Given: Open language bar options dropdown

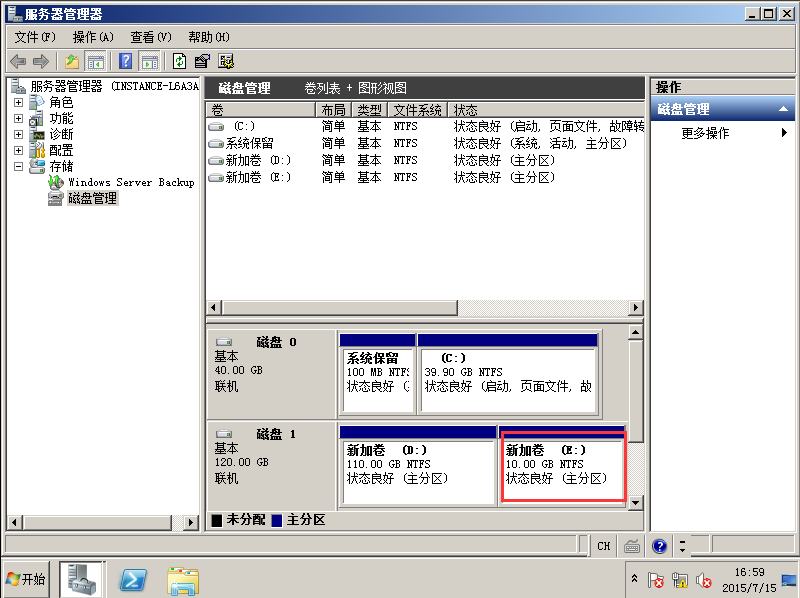Looking at the screenshot, I should pyautogui.click(x=683, y=546).
